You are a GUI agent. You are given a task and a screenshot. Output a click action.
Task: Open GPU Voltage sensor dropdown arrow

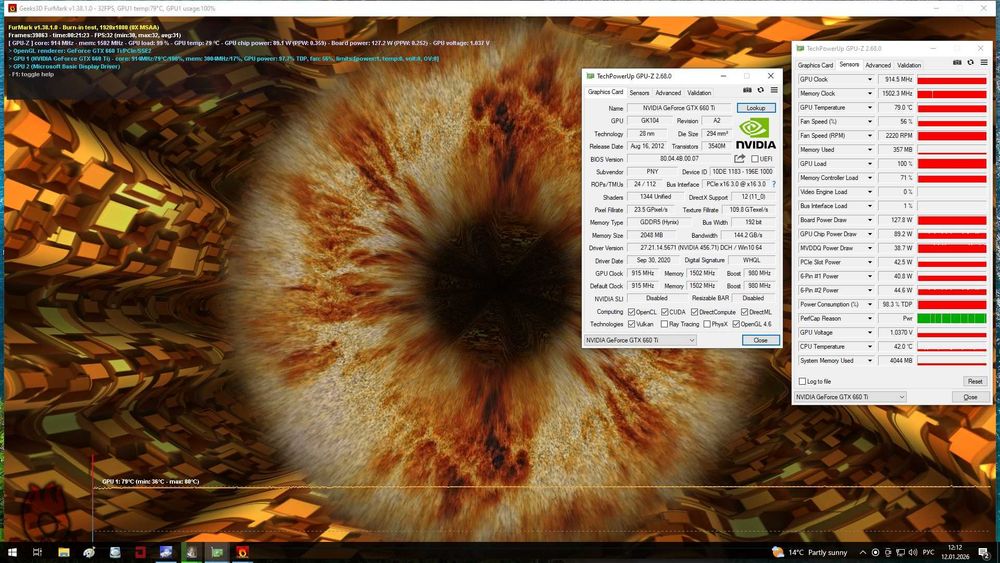(869, 332)
